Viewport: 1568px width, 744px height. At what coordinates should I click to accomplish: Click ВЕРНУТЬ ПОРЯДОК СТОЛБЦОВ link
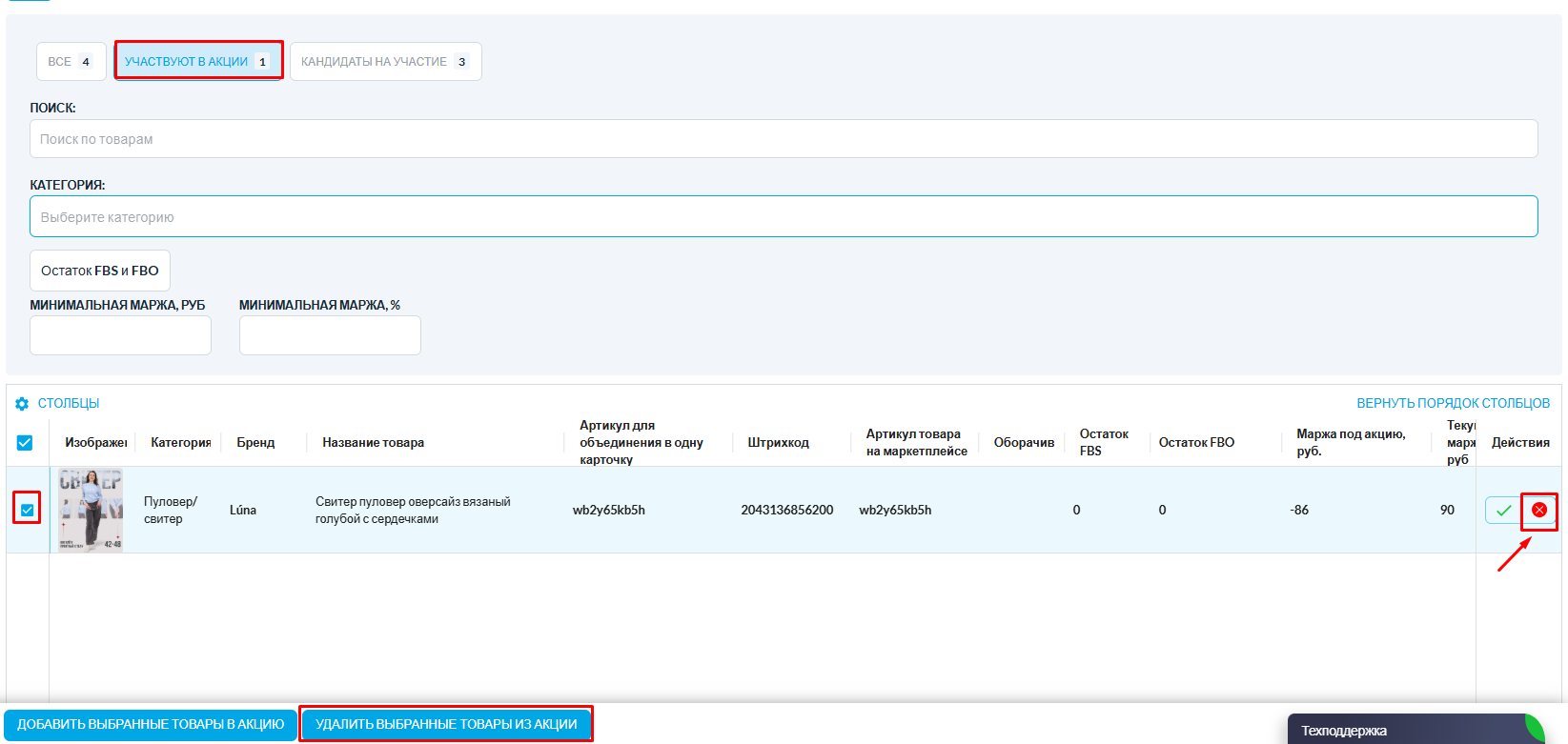click(1453, 404)
